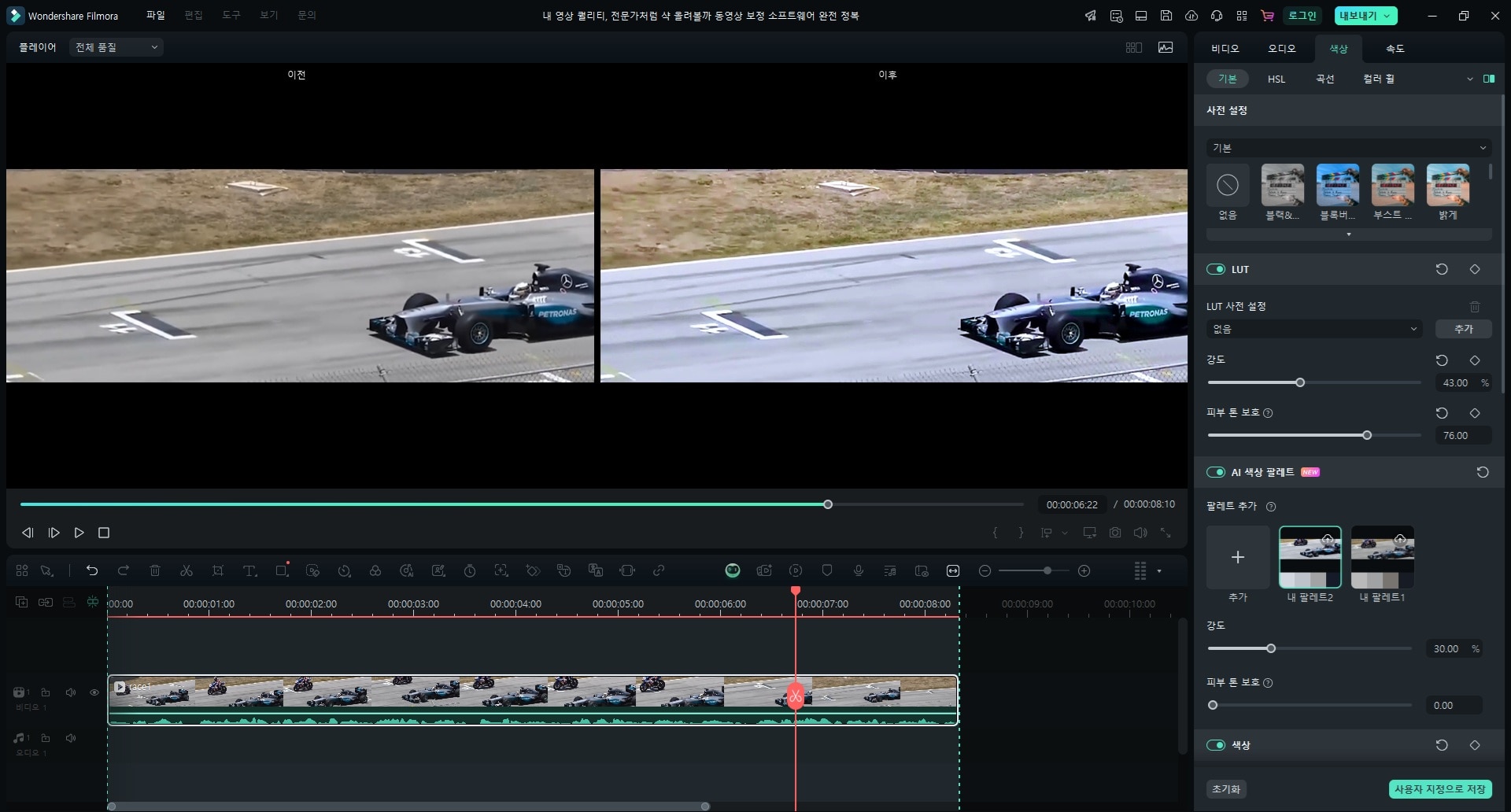
Task: Zoom in timeline with plus icon
Action: click(x=1084, y=570)
